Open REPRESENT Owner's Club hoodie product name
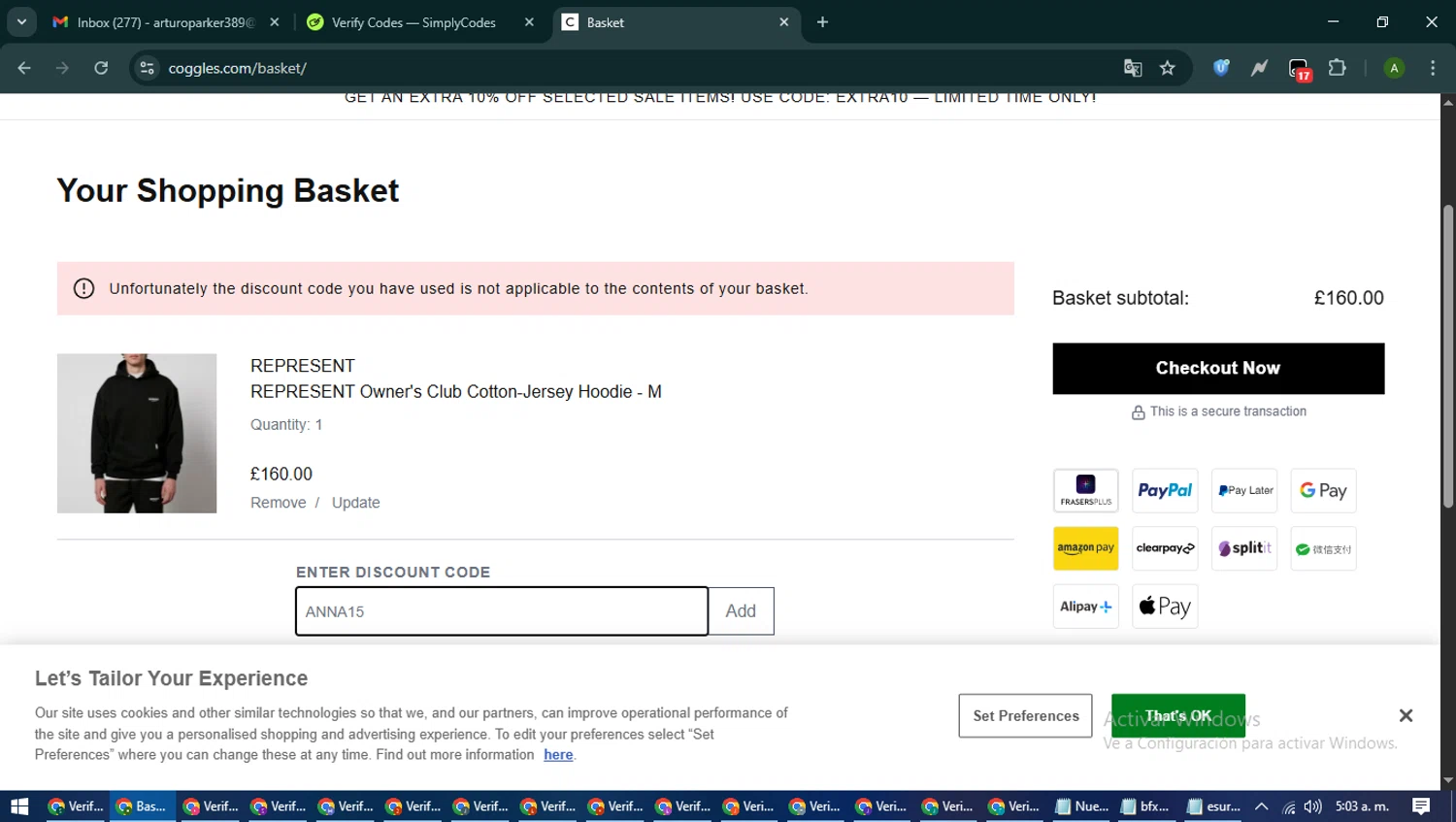1456x822 pixels. point(456,392)
